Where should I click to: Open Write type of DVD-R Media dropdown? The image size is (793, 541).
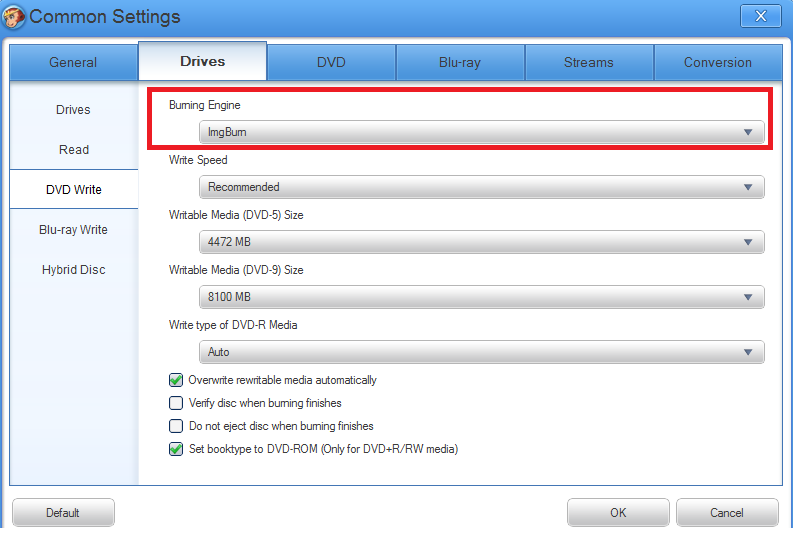click(x=481, y=352)
